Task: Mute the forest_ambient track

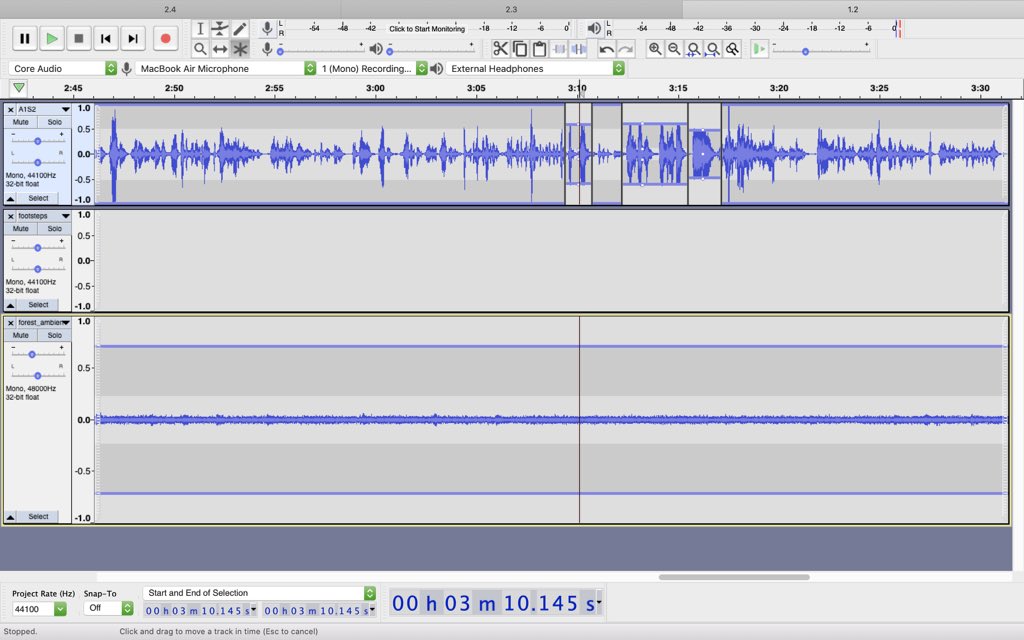Action: pyautogui.click(x=20, y=335)
